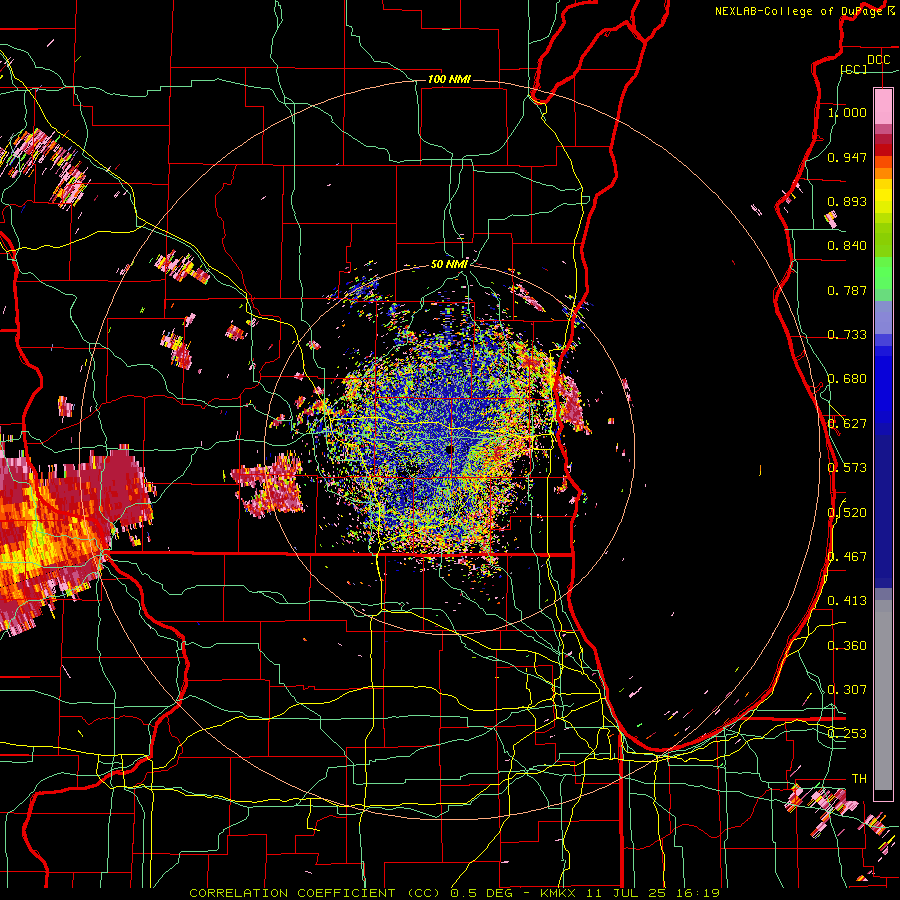Select the 0.307 scale value

coord(847,690)
